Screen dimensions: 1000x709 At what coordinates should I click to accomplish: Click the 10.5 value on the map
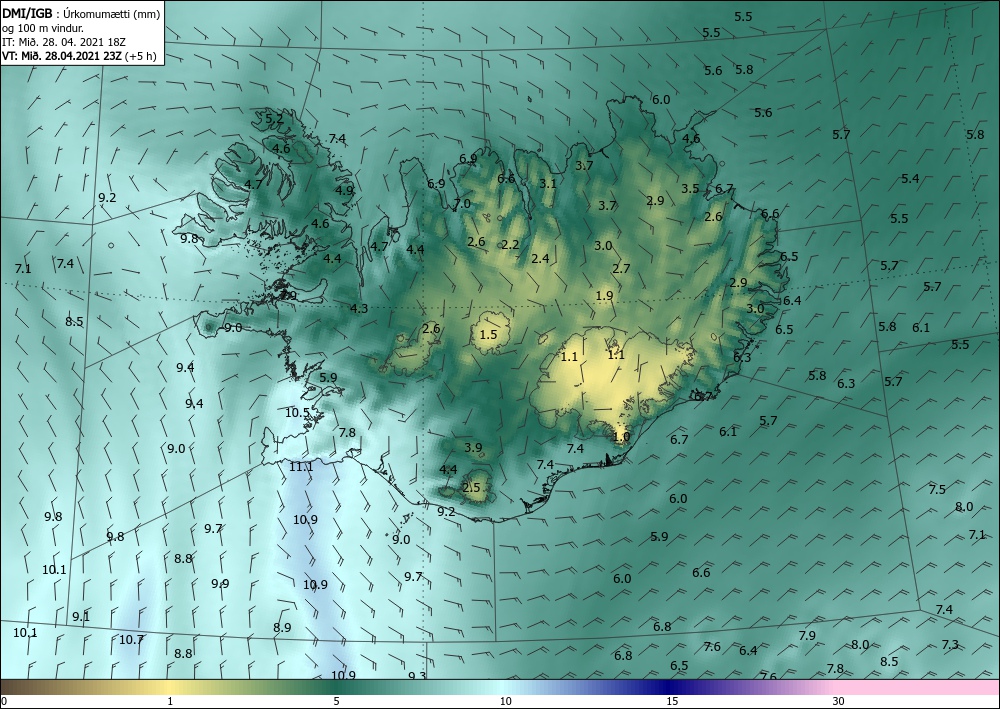pos(297,413)
